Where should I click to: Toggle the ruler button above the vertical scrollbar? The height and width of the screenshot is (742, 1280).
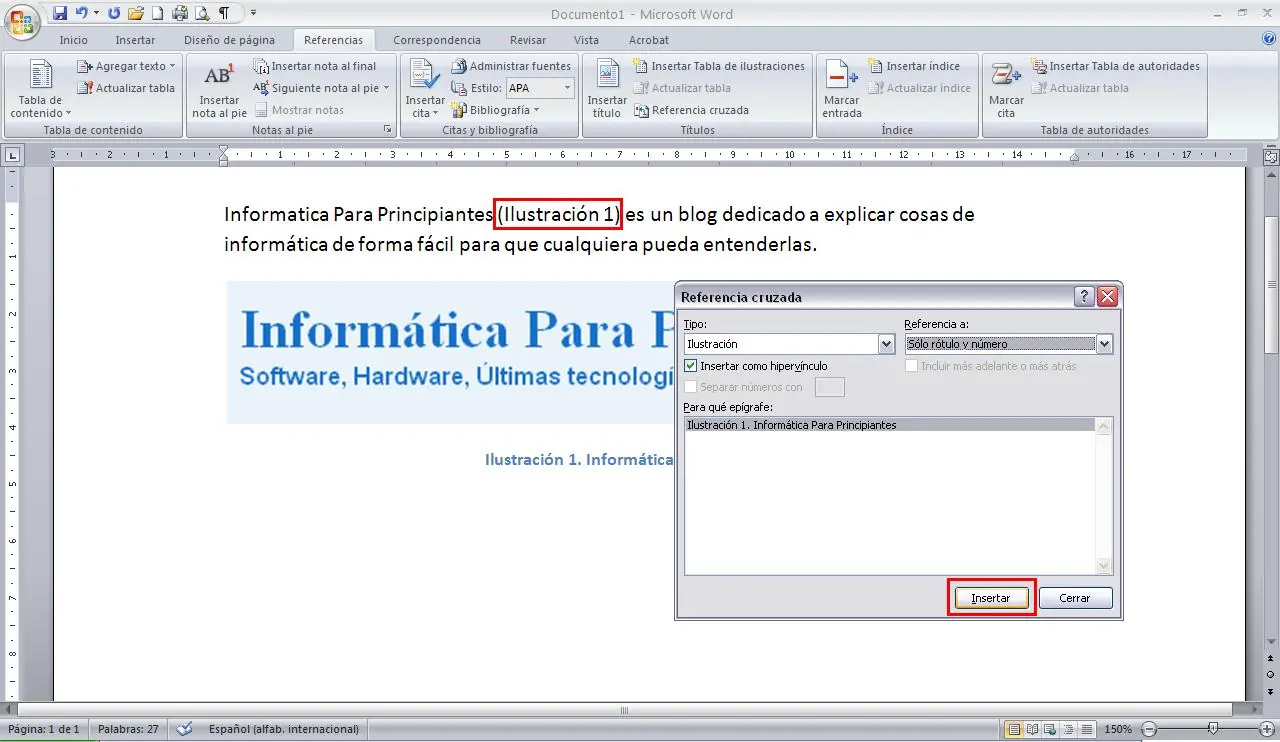pyautogui.click(x=1271, y=157)
